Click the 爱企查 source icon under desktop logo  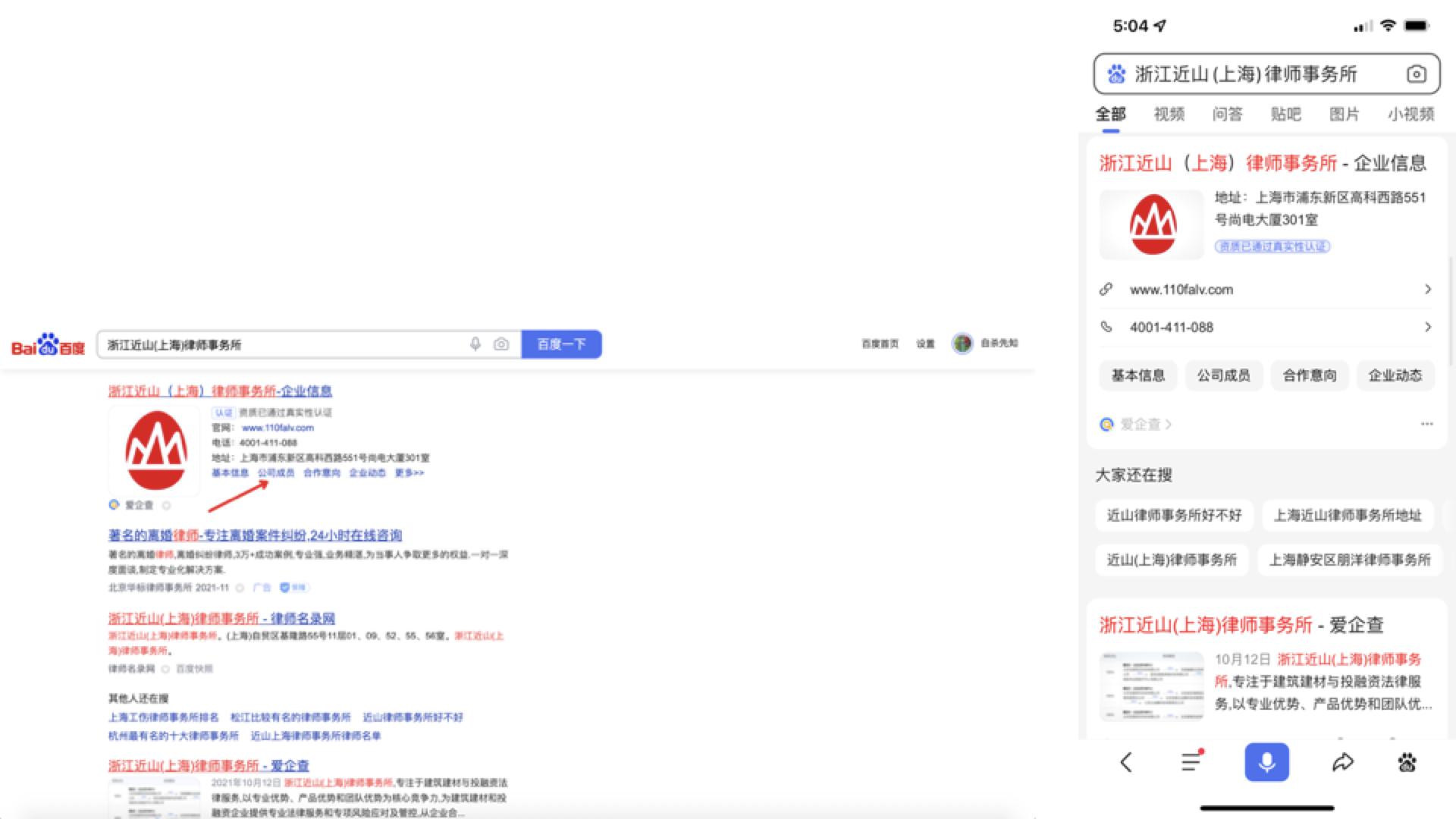pyautogui.click(x=114, y=505)
